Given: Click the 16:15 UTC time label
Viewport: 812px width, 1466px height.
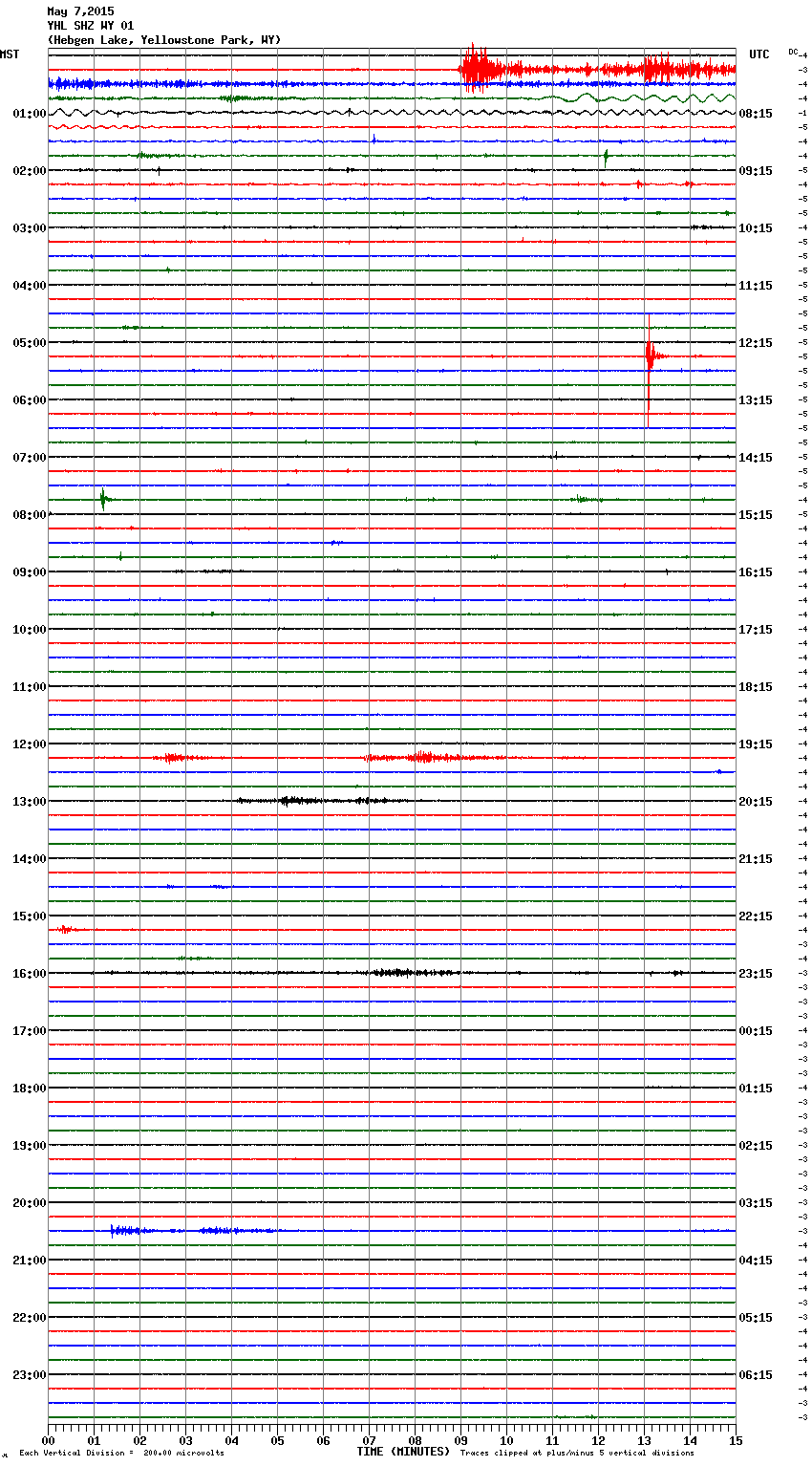Looking at the screenshot, I should (756, 572).
